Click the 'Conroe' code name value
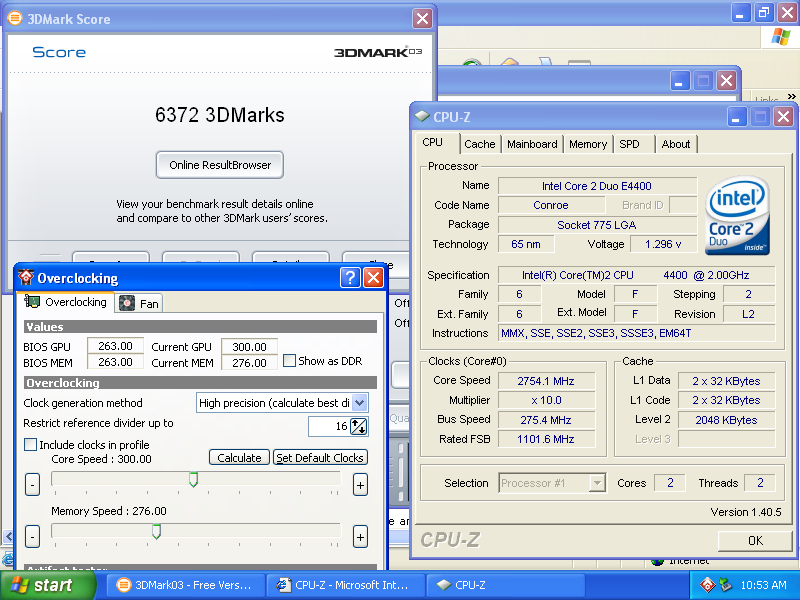 (x=551, y=205)
